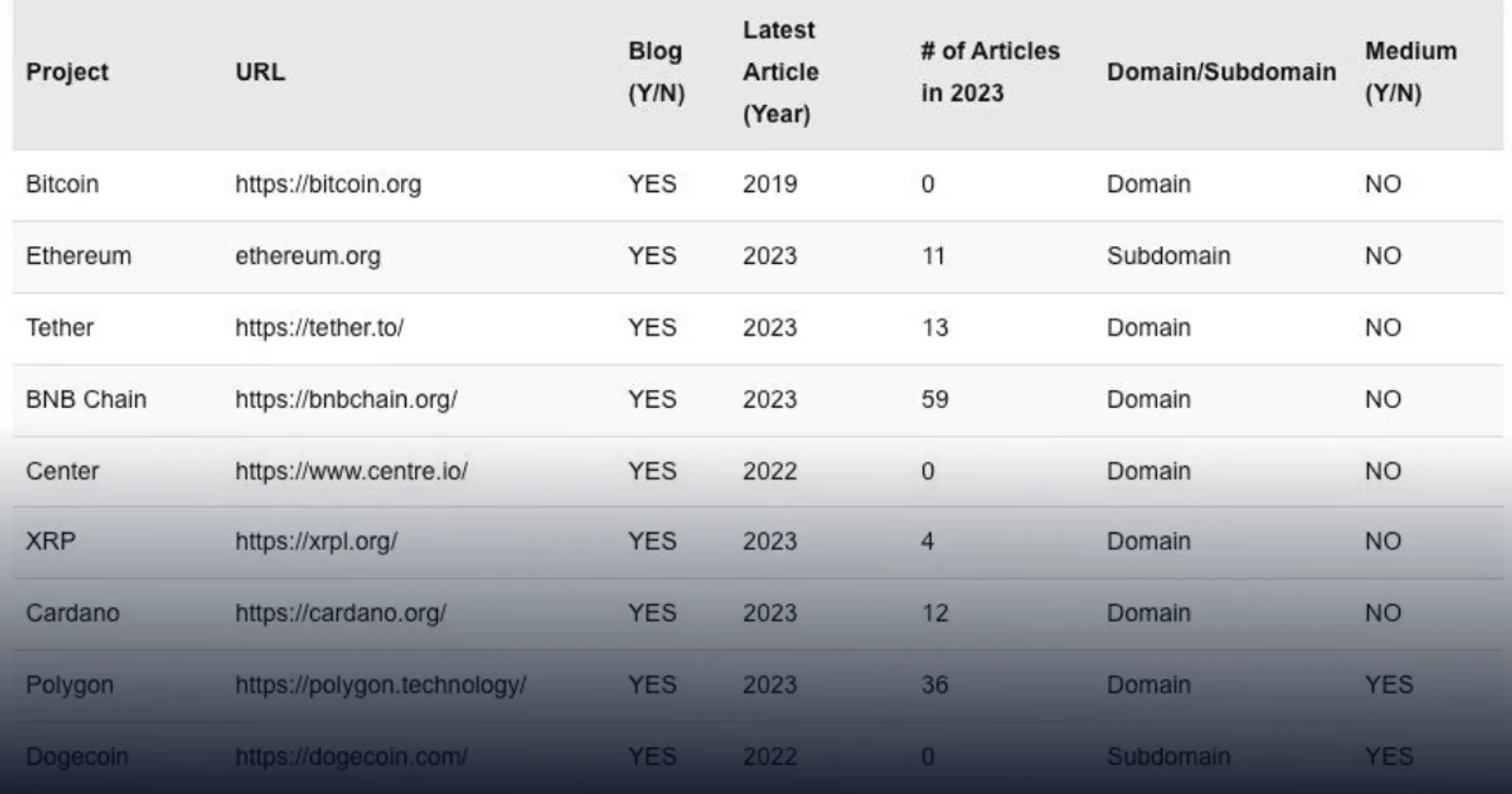
Task: Click Ethereum's Subdomain cell
Action: [1168, 256]
